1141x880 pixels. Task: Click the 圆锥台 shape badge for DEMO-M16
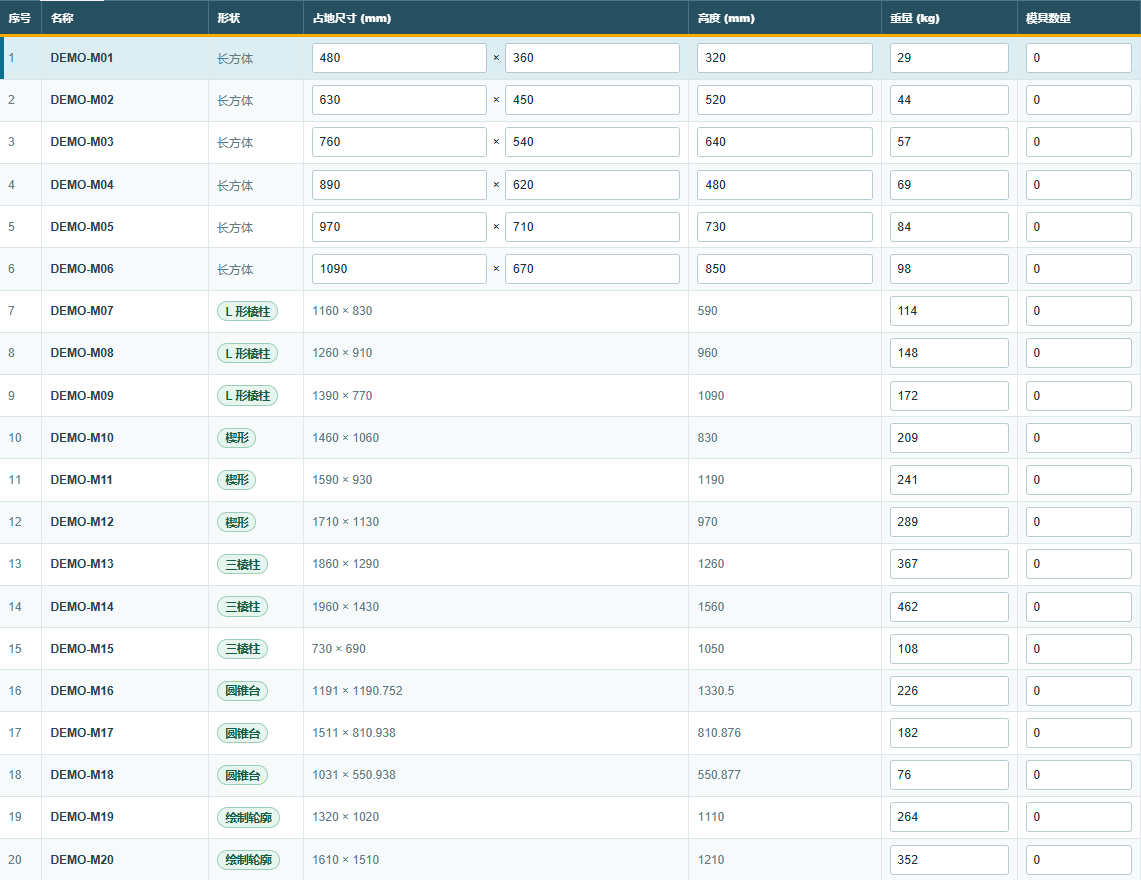[242, 691]
